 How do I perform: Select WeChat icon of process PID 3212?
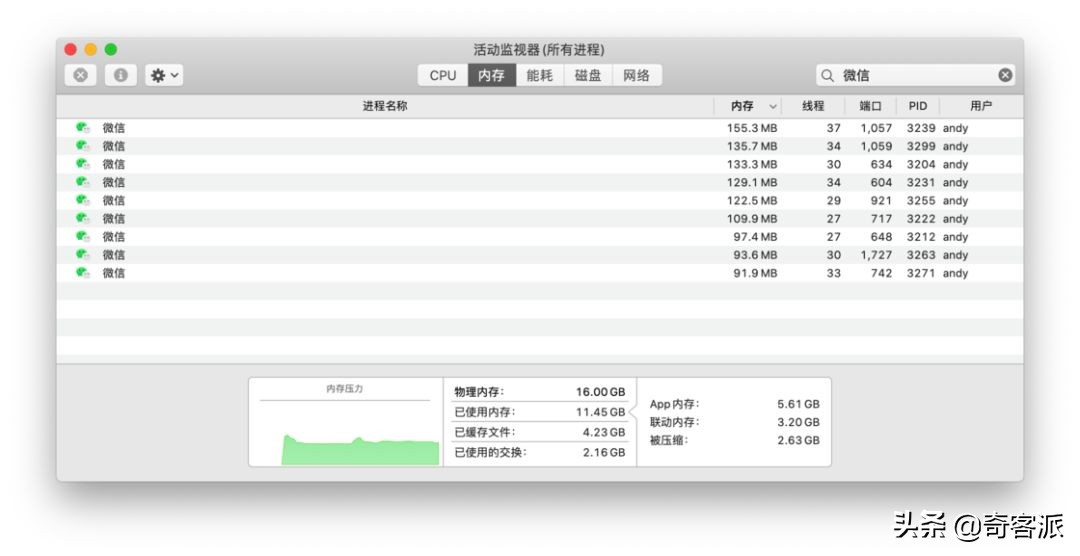pos(83,236)
